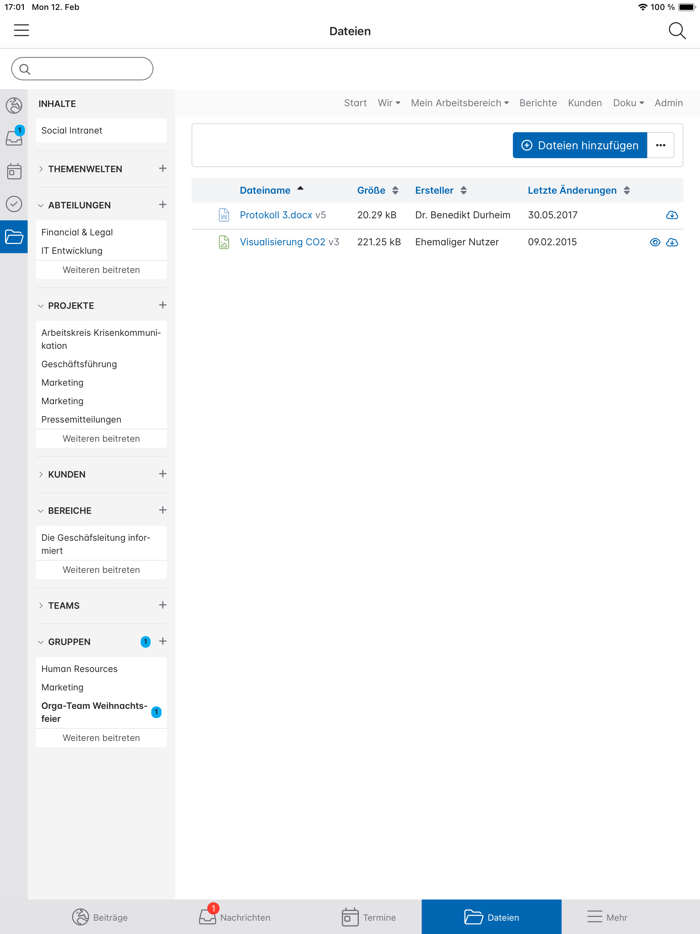Click the Dateien hinzufügen button
The width and height of the screenshot is (700, 934).
coord(580,145)
